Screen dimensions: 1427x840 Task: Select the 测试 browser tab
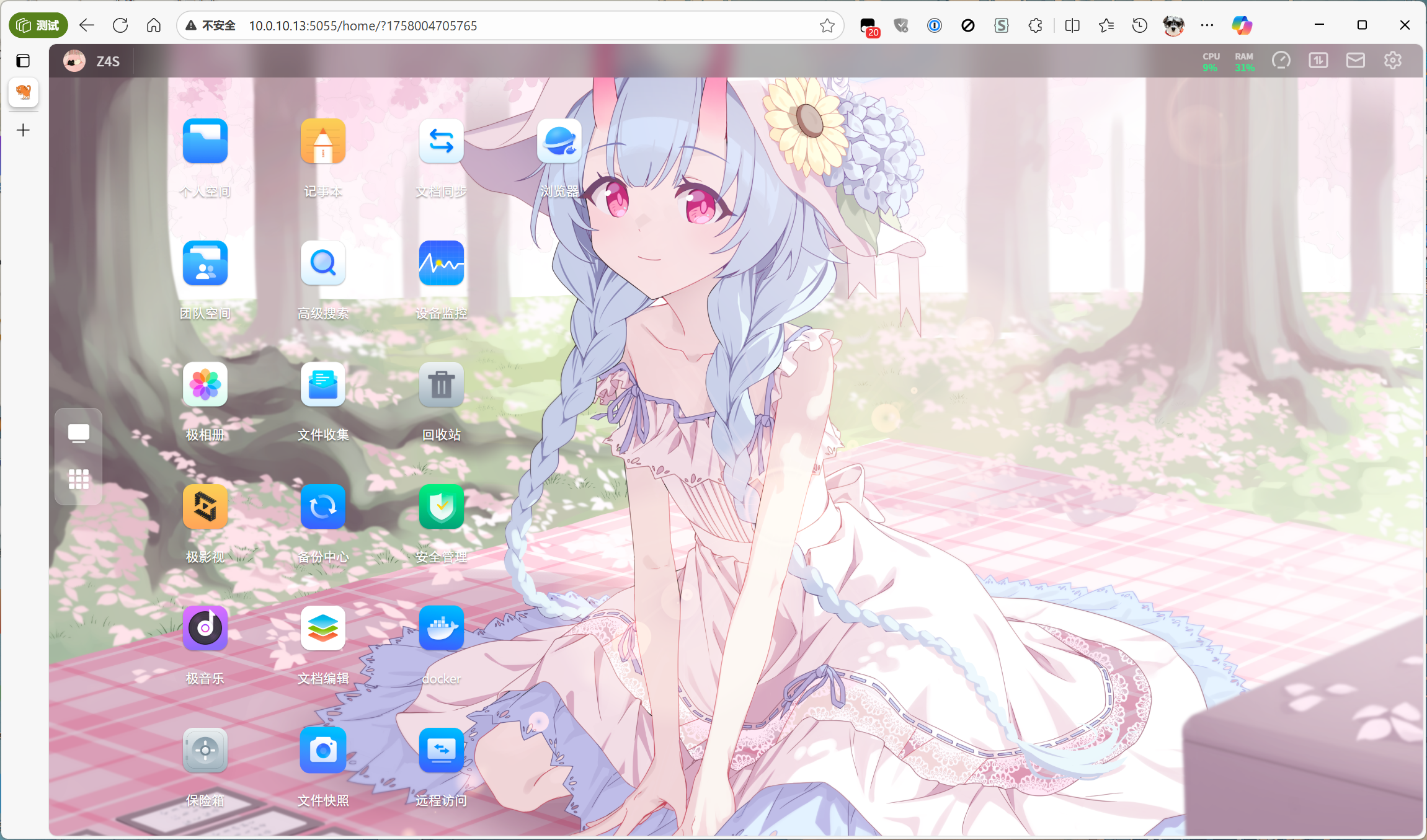click(x=38, y=25)
